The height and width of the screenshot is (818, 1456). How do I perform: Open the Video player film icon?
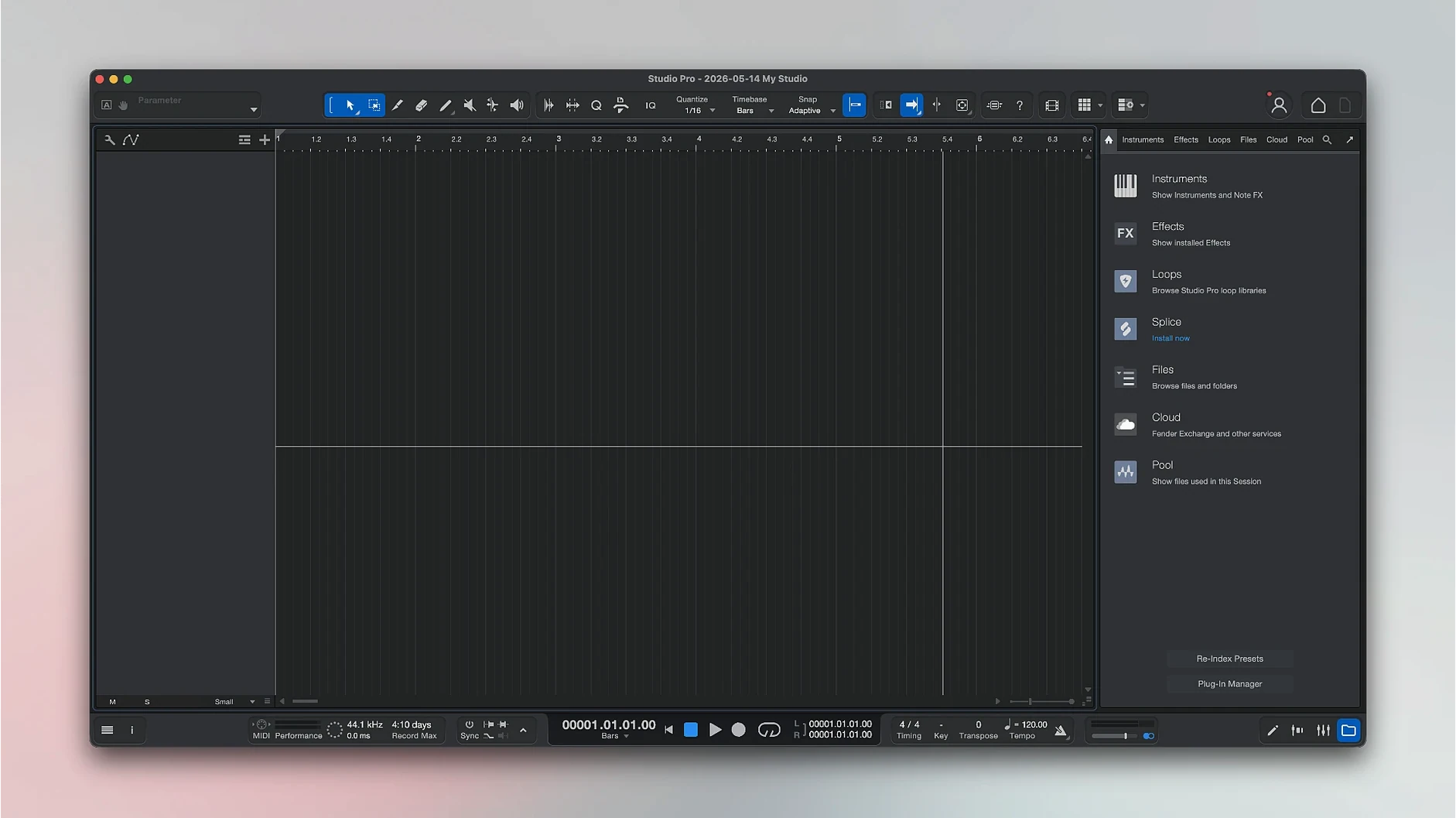pyautogui.click(x=1052, y=105)
